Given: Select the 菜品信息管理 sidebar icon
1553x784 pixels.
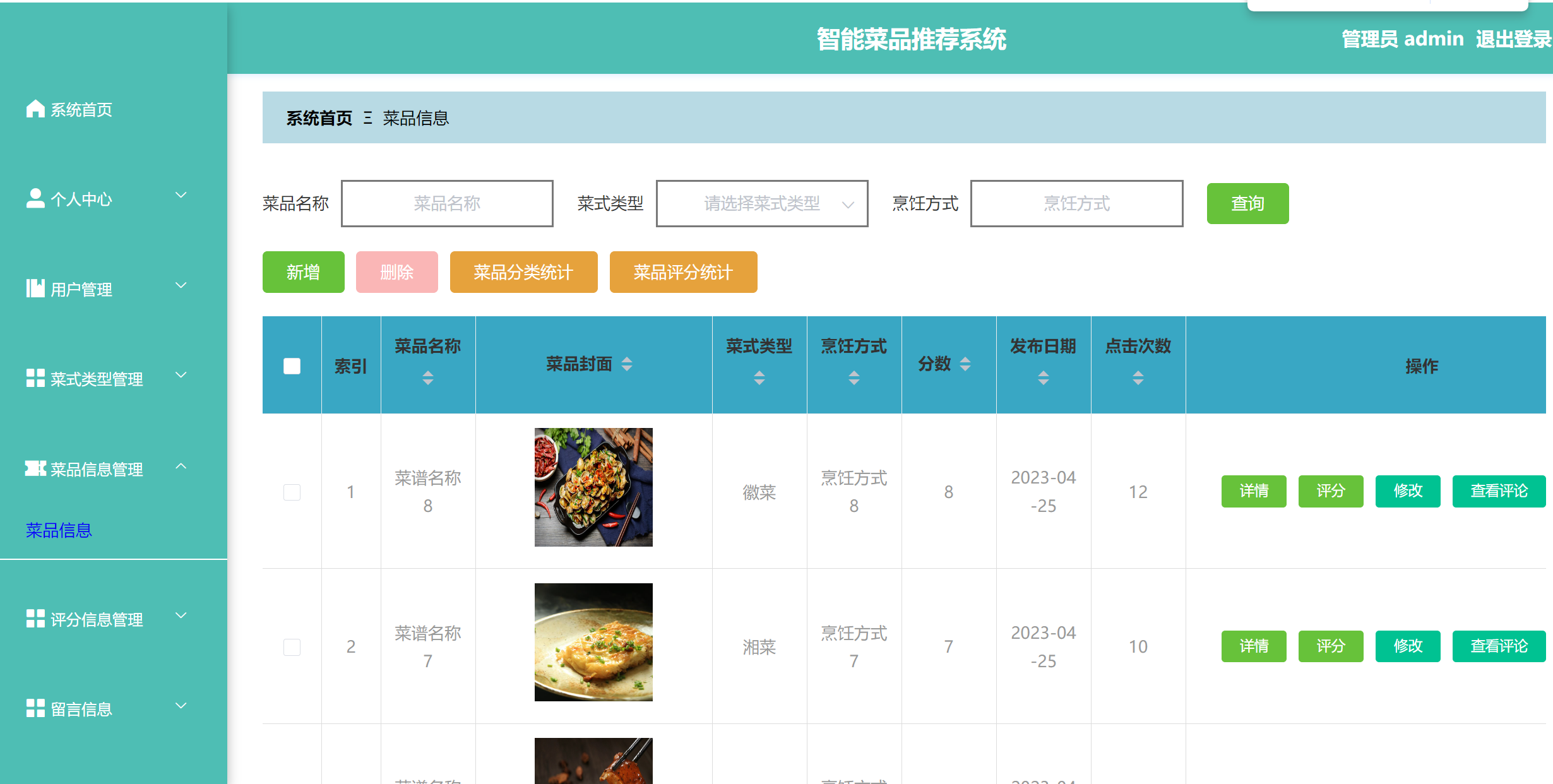Looking at the screenshot, I should (35, 468).
